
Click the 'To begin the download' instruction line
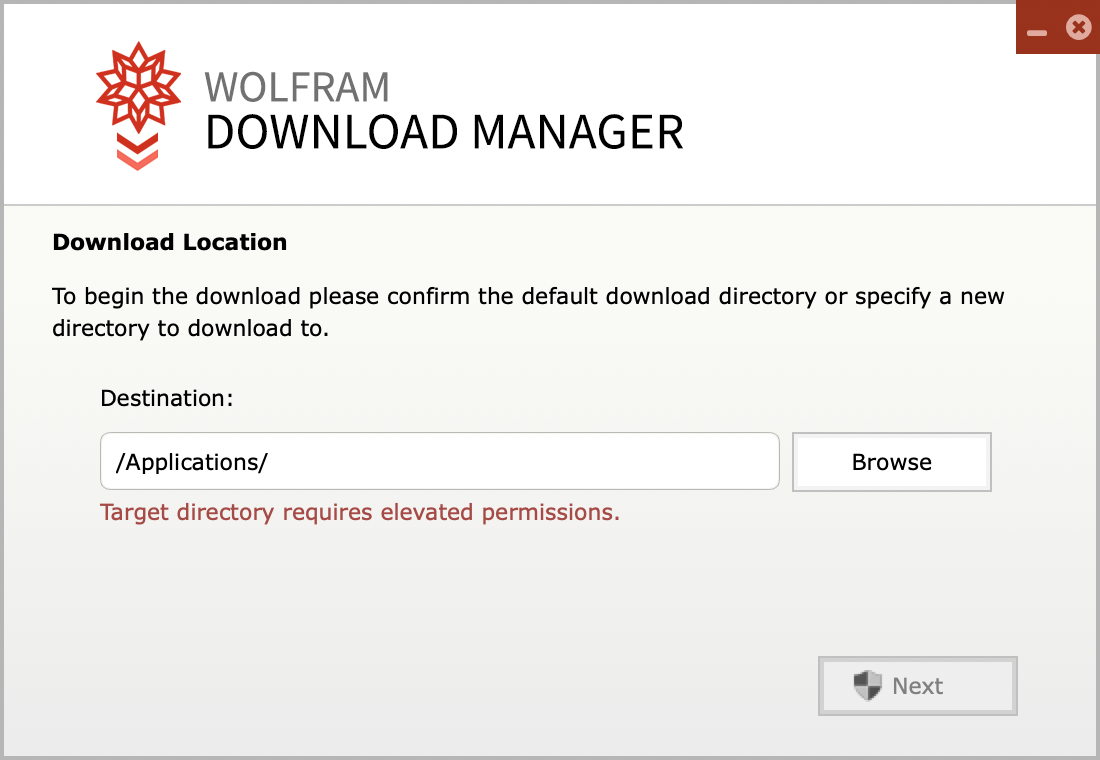pyautogui.click(x=528, y=297)
